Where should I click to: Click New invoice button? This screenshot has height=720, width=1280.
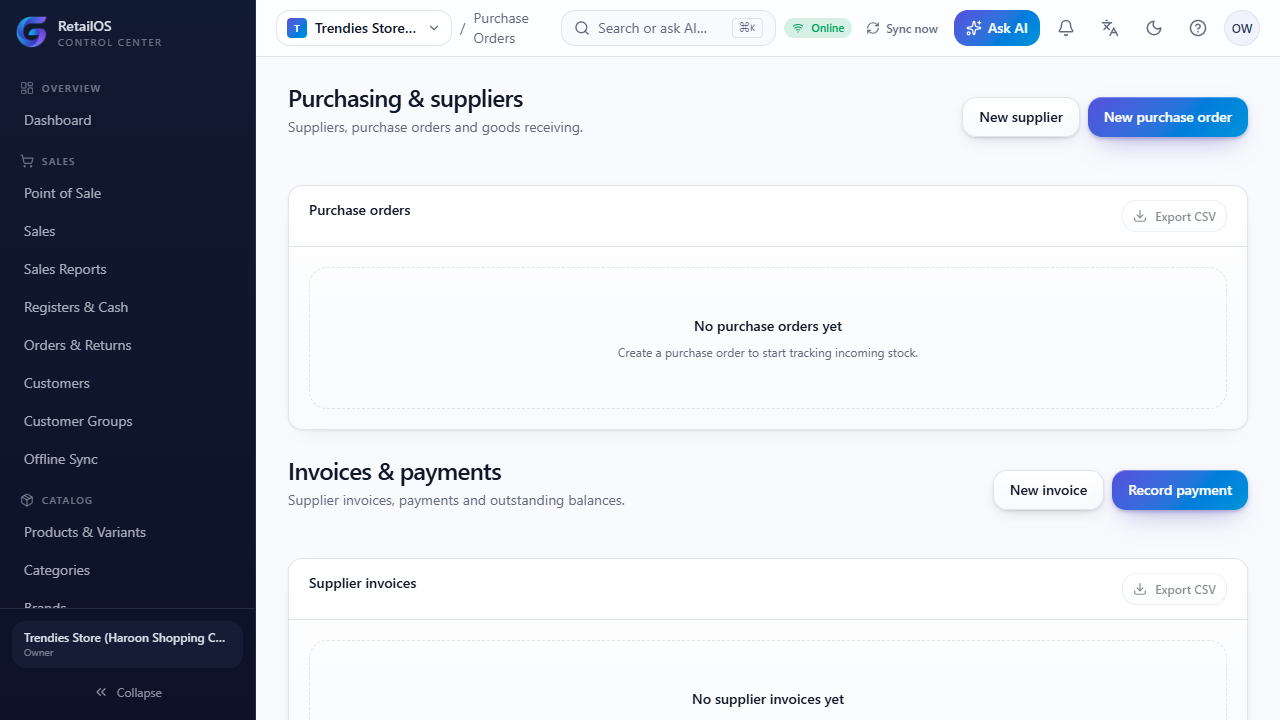pos(1048,490)
